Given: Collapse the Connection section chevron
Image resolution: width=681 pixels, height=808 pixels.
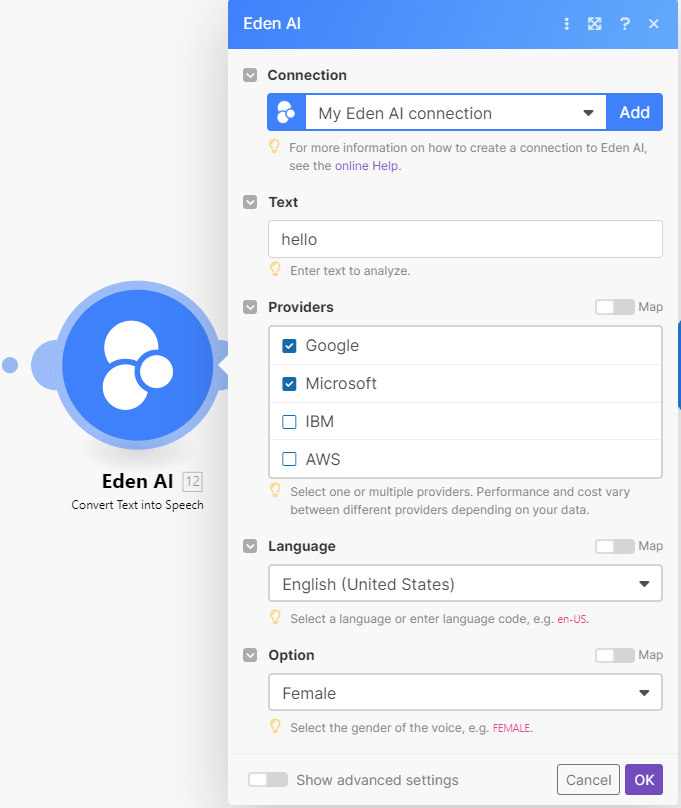Looking at the screenshot, I should pos(250,75).
